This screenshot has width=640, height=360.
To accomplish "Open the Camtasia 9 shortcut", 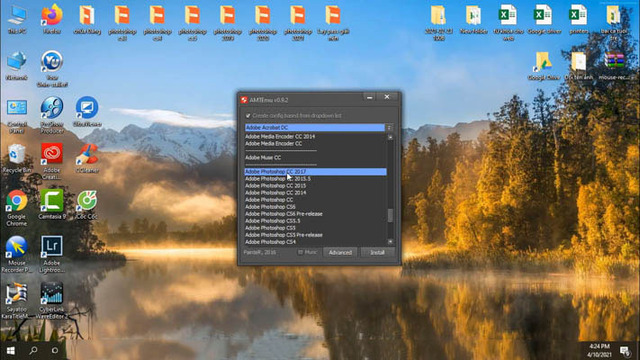I will click(x=52, y=204).
